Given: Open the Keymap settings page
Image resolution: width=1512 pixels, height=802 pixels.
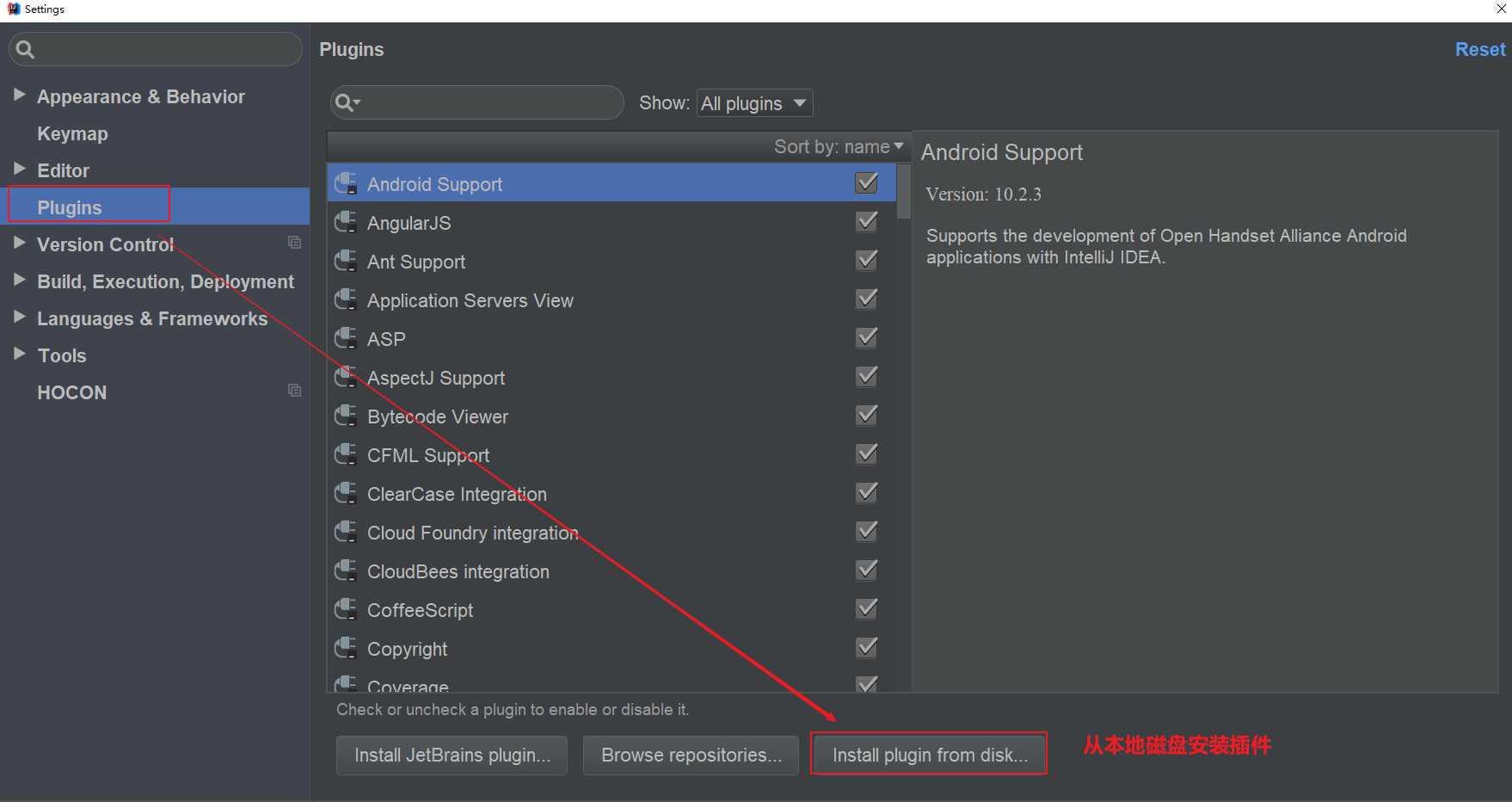Looking at the screenshot, I should pyautogui.click(x=72, y=133).
